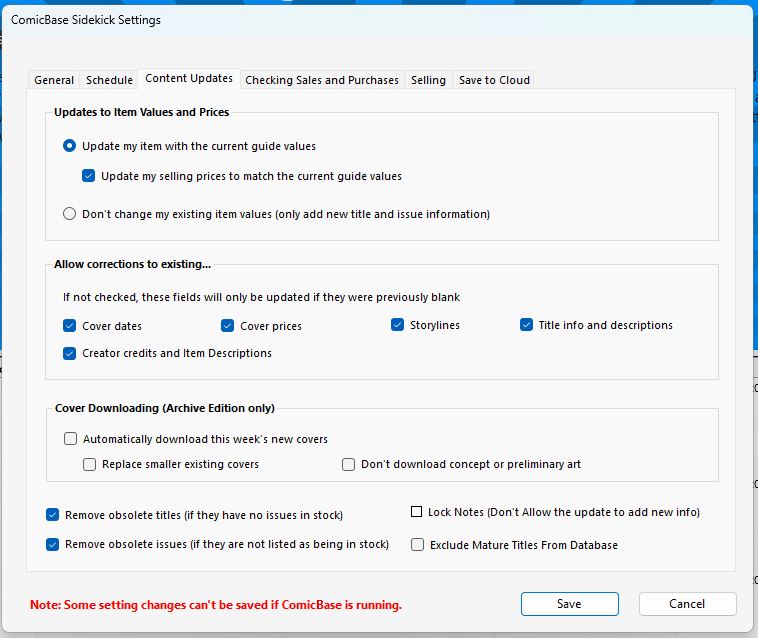758x638 pixels.
Task: Switch to the General tab
Action: coord(54,80)
